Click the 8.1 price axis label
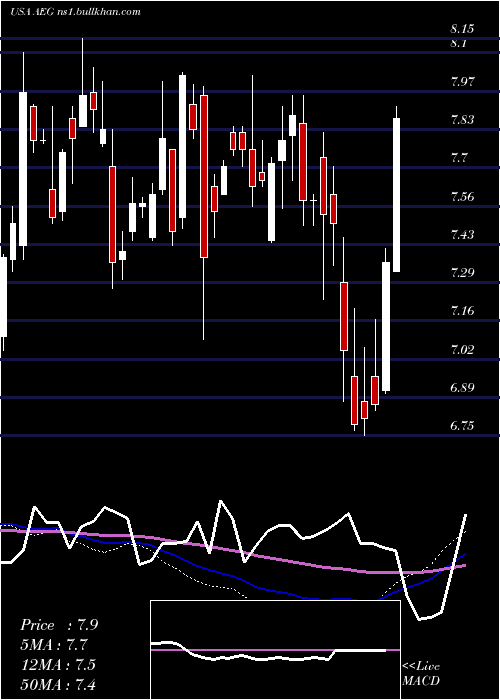 point(458,43)
